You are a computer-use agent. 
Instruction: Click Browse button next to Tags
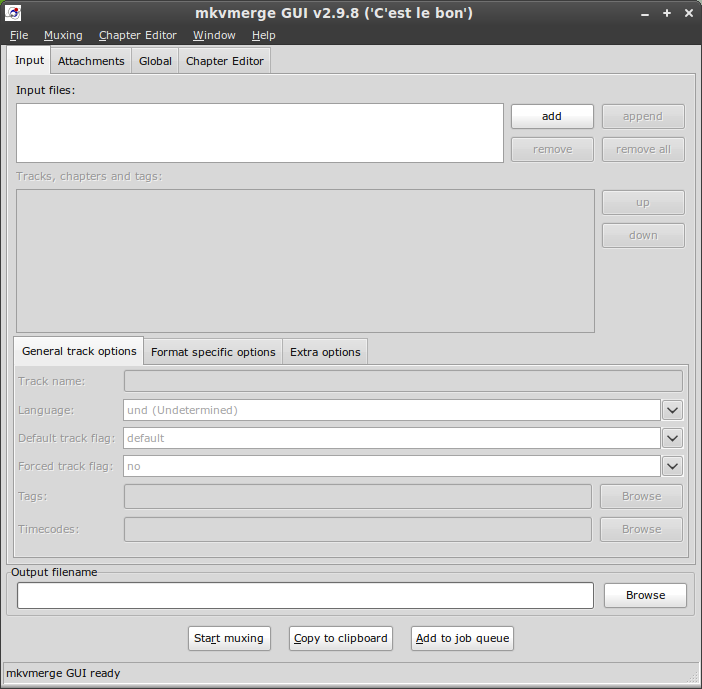pyautogui.click(x=641, y=496)
